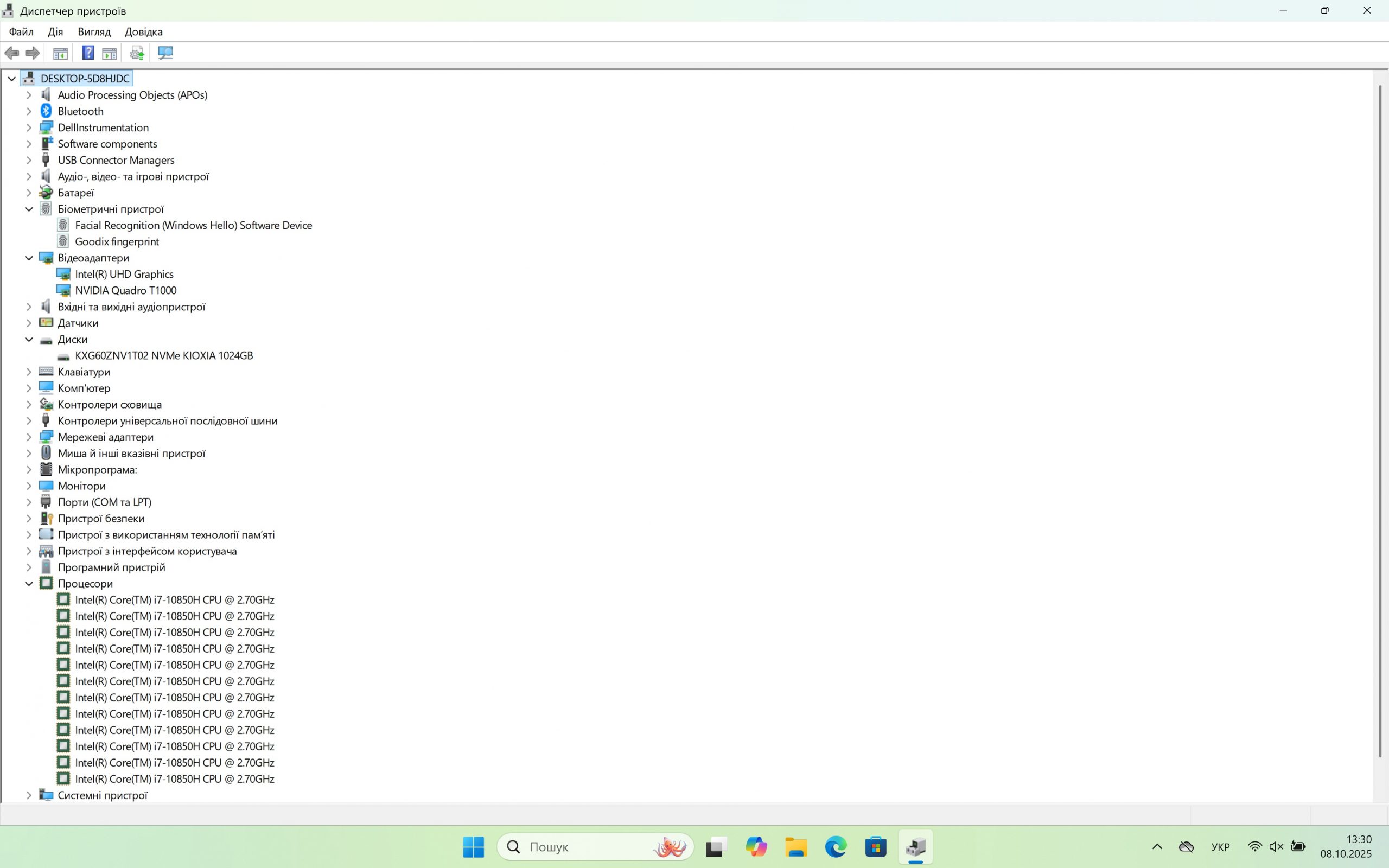Image resolution: width=1389 pixels, height=868 pixels.
Task: Expand the Bluetooth category
Action: click(29, 111)
